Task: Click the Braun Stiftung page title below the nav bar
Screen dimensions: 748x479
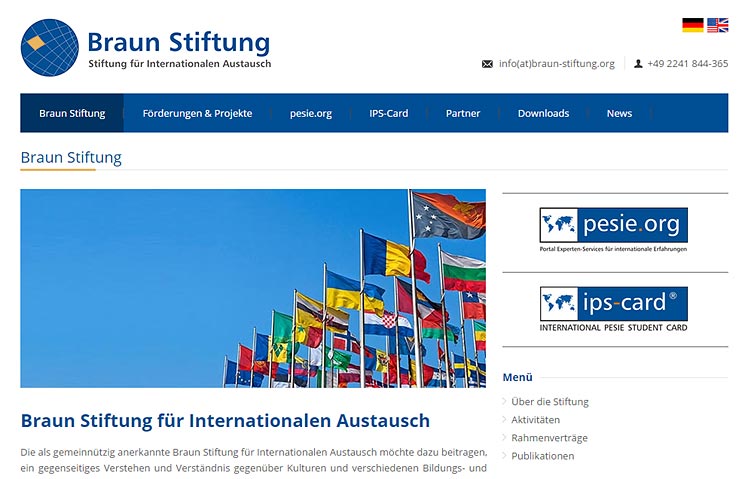Action: point(71,157)
